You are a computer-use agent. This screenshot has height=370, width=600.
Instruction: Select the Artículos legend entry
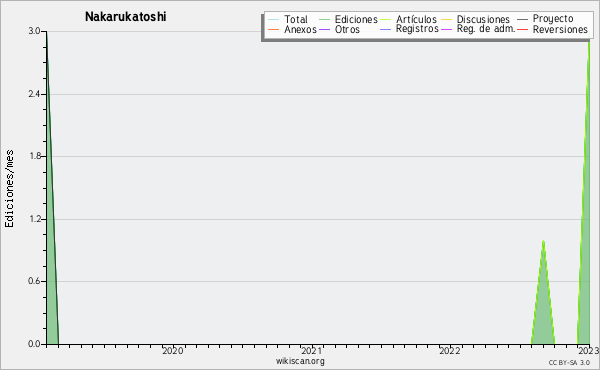[x=416, y=19]
